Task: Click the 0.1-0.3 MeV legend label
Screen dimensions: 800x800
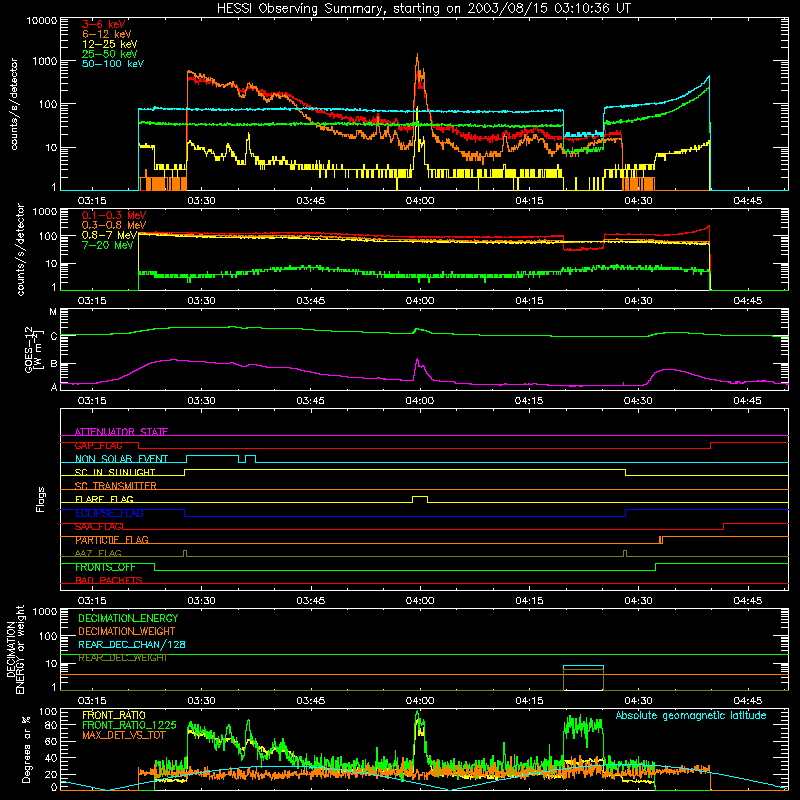Action: 114,215
